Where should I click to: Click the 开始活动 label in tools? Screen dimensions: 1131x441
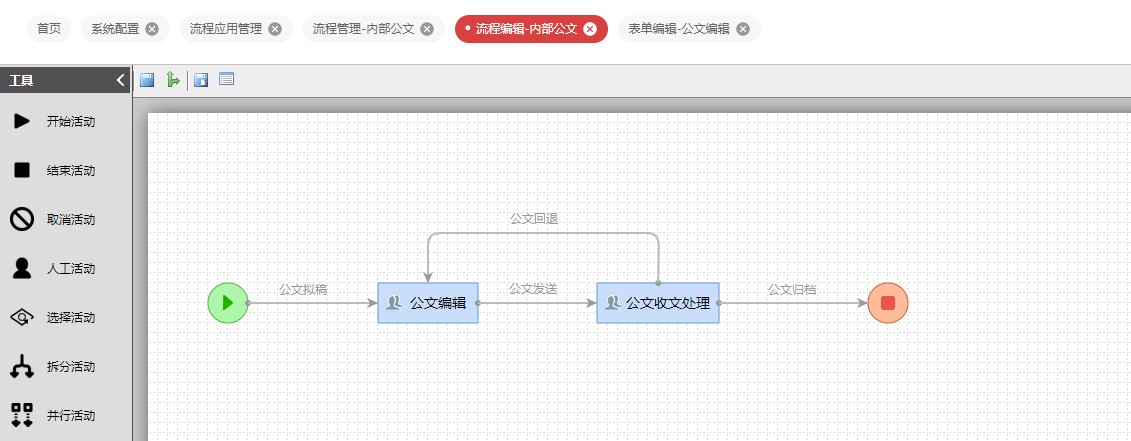71,121
